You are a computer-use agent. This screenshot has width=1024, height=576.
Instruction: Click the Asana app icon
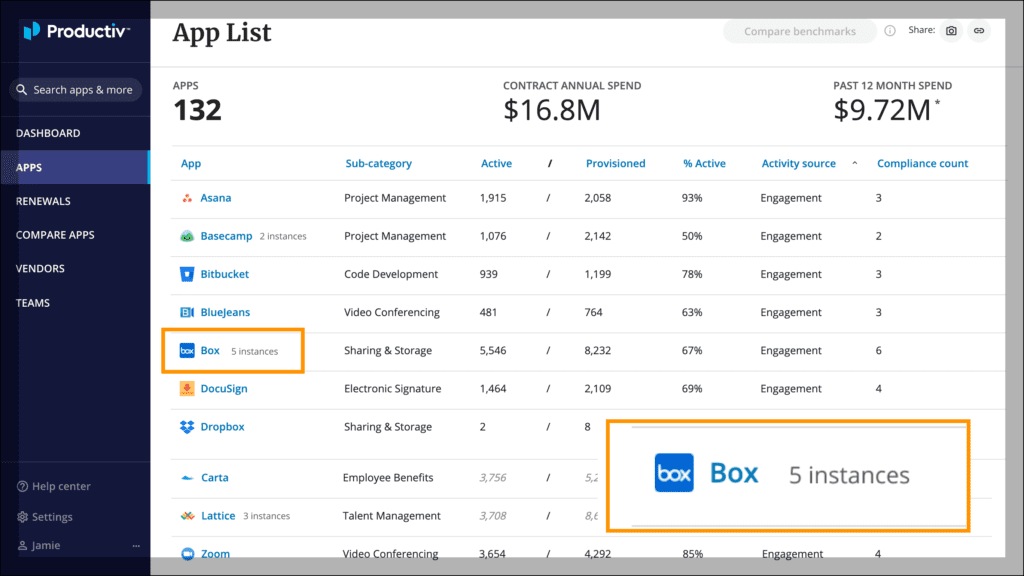(x=187, y=198)
